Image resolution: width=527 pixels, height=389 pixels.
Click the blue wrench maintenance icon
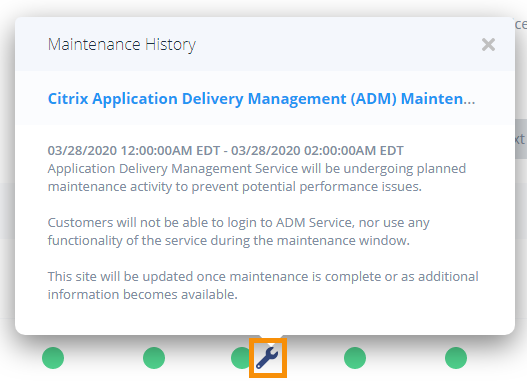pyautogui.click(x=268, y=358)
